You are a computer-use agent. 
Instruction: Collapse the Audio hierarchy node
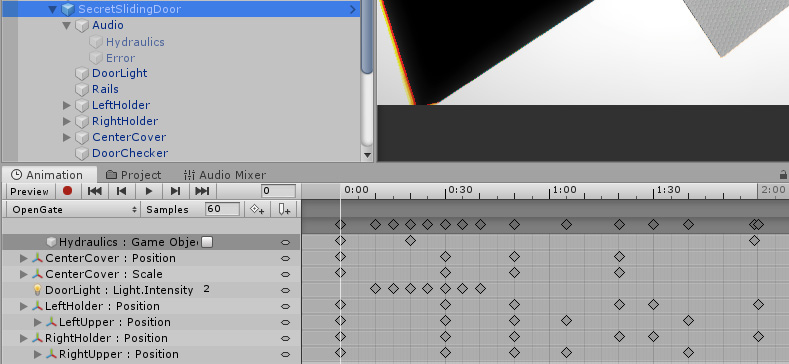[66, 25]
